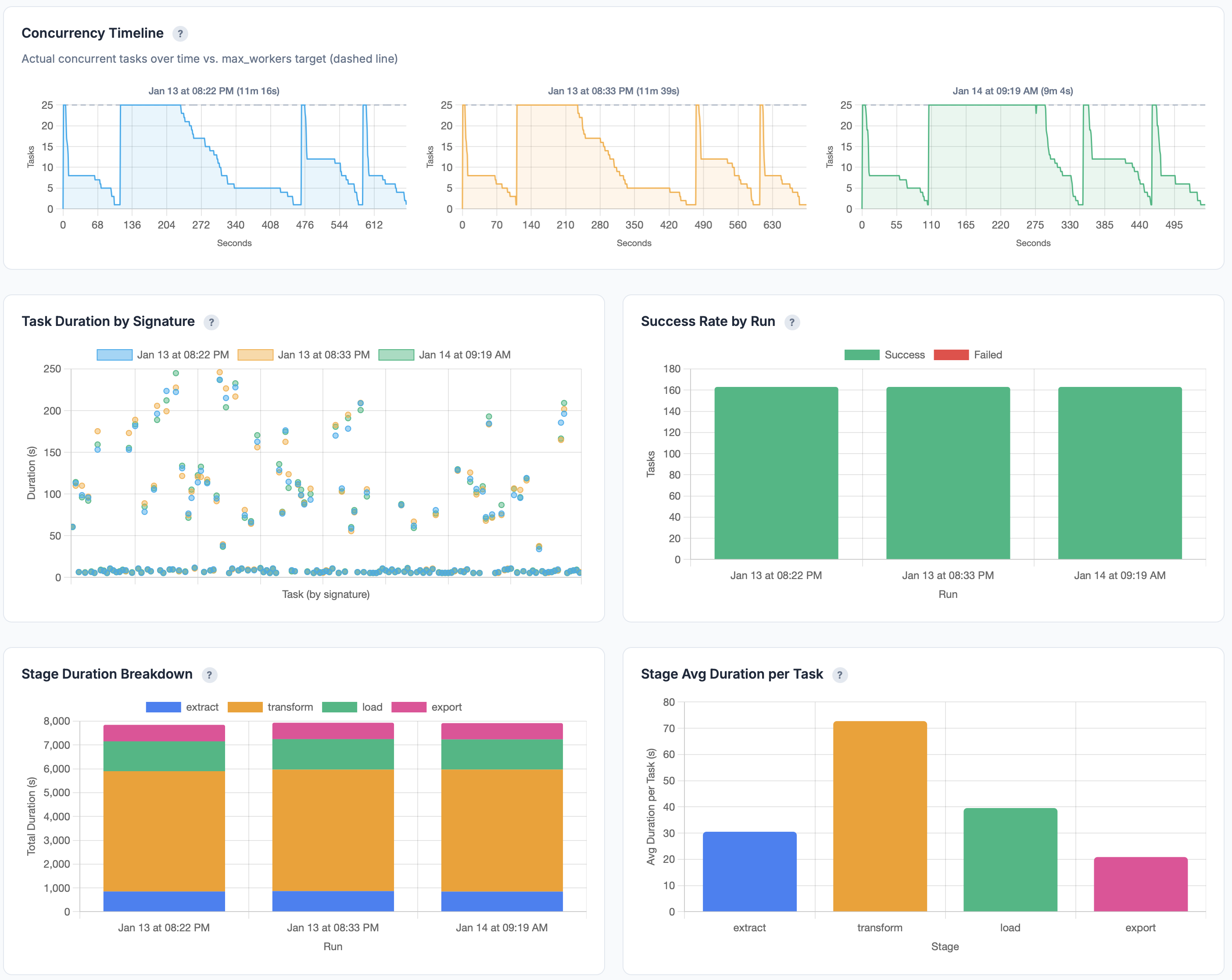Click the green Jan 14 concurrency timeline chart
1232x980 pixels.
(x=1033, y=157)
